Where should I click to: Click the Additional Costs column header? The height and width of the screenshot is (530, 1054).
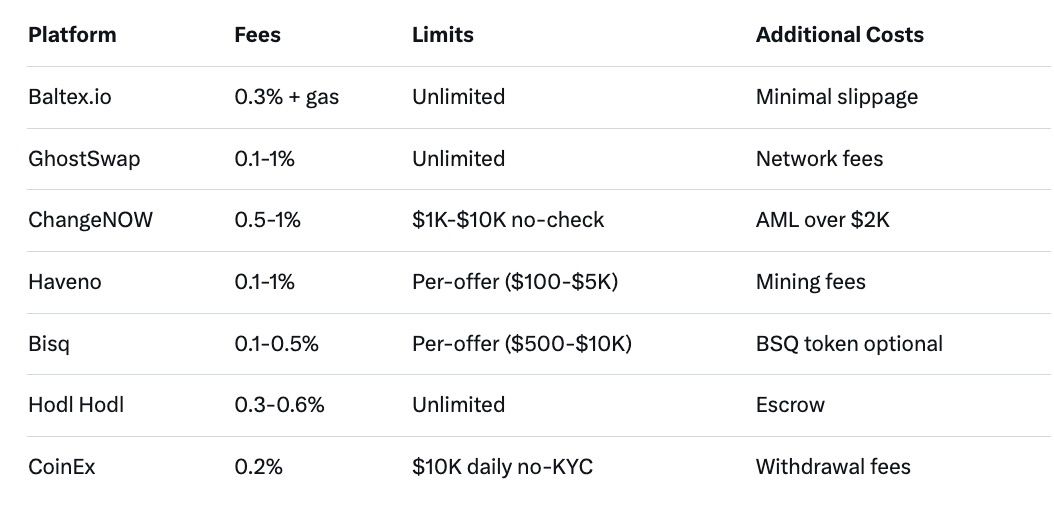point(839,35)
